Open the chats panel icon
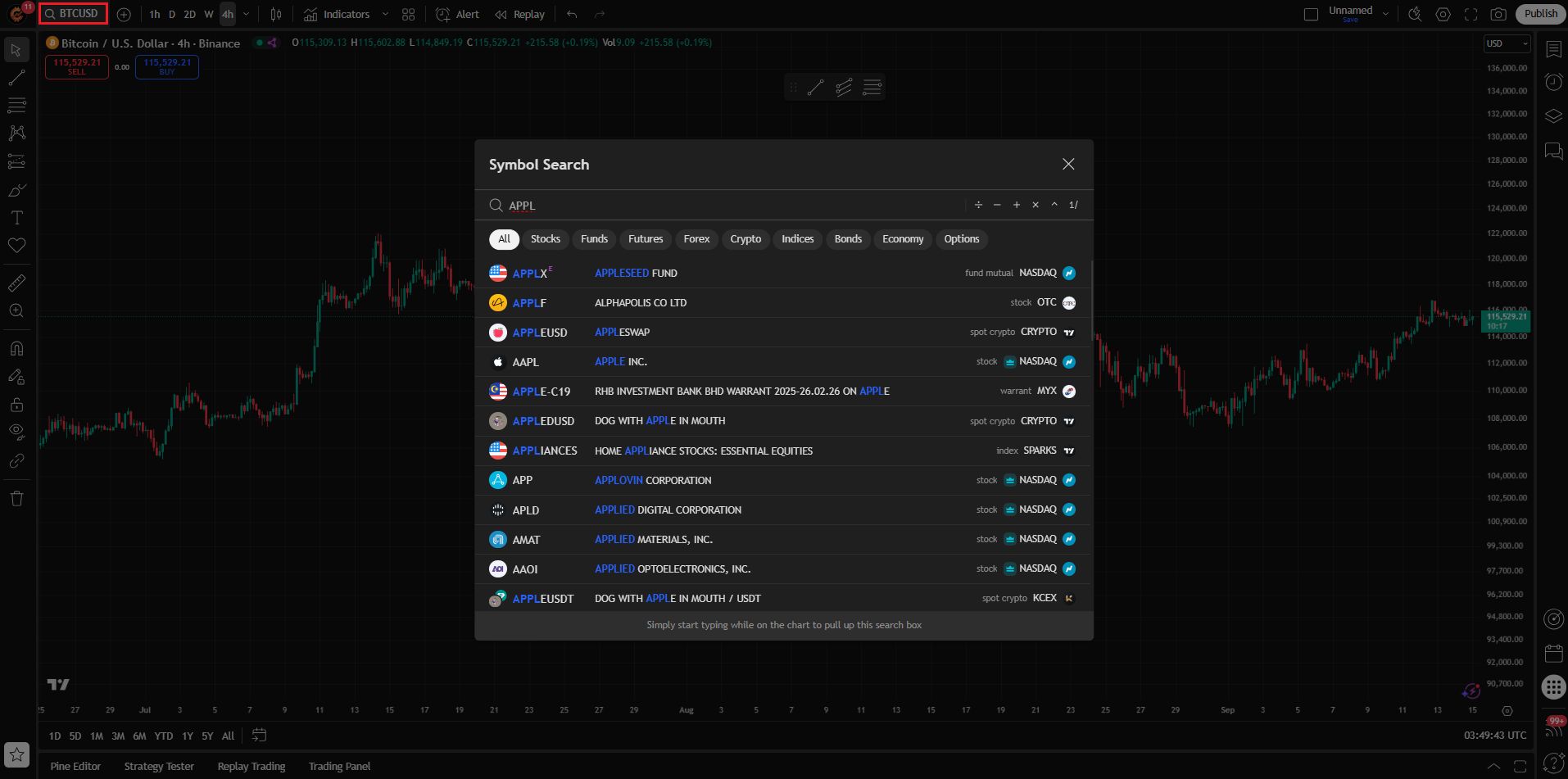The height and width of the screenshot is (779, 1568). (1553, 152)
